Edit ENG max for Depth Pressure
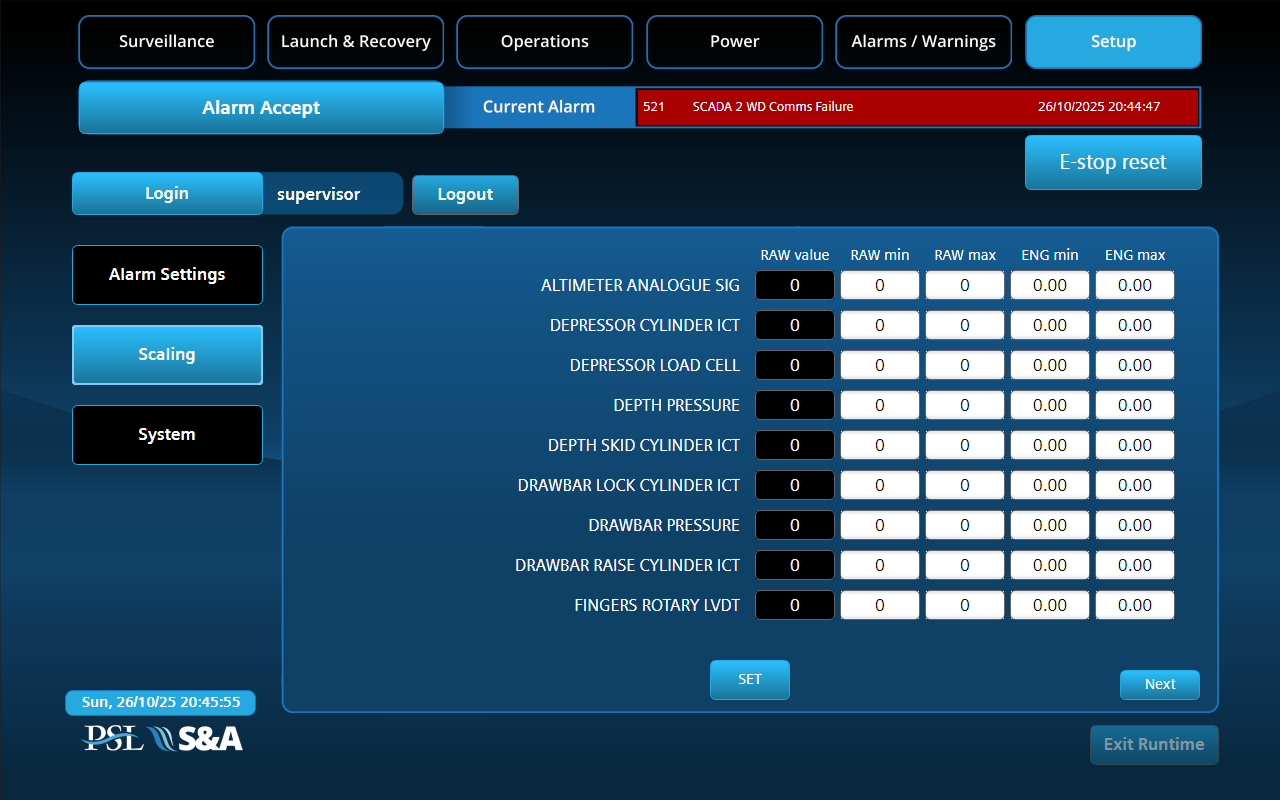Viewport: 1280px width, 800px height. point(1134,406)
